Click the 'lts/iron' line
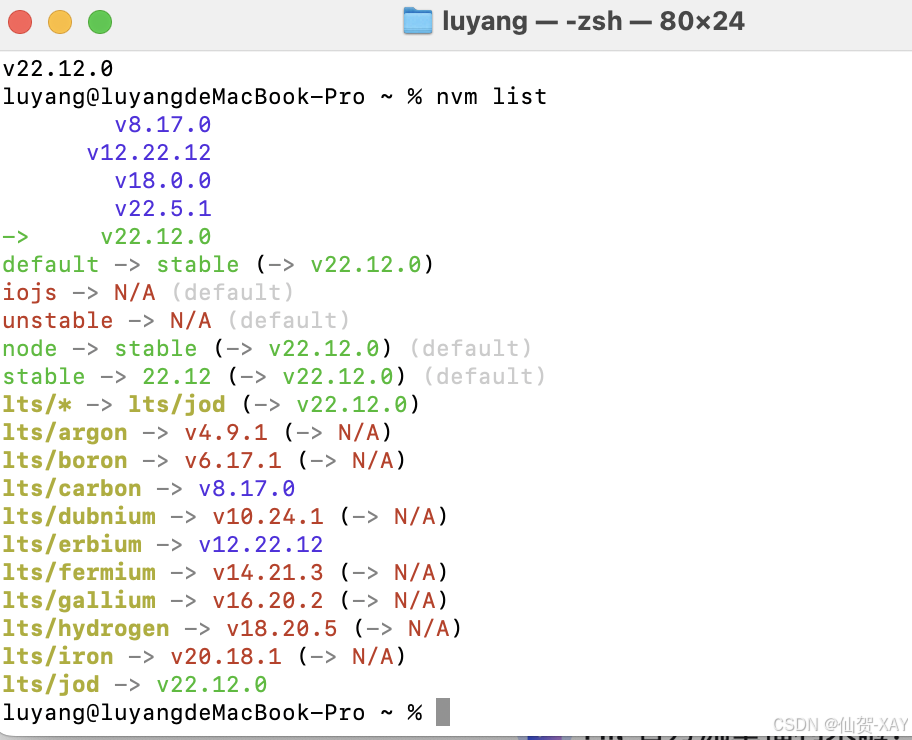 pos(204,656)
